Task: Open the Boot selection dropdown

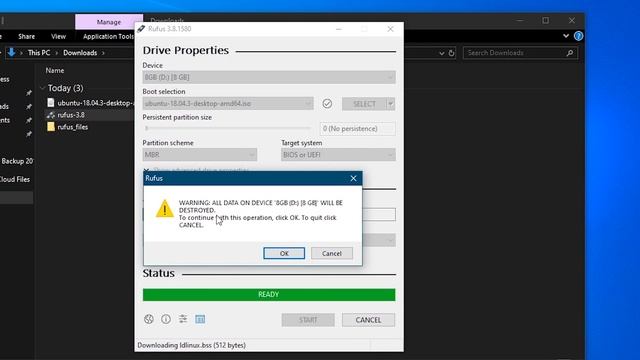Action: (x=228, y=104)
